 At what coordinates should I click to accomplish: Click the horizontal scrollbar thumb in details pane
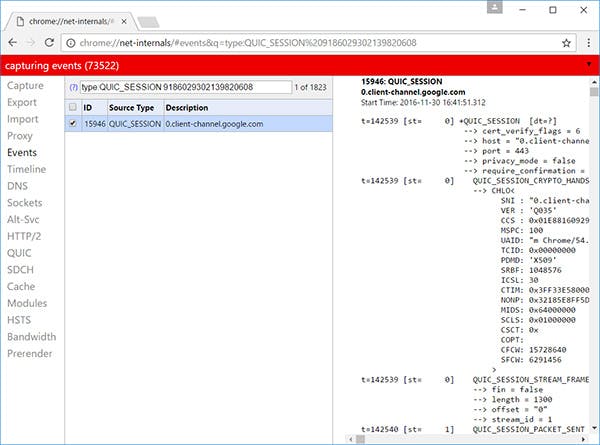click(x=360, y=439)
